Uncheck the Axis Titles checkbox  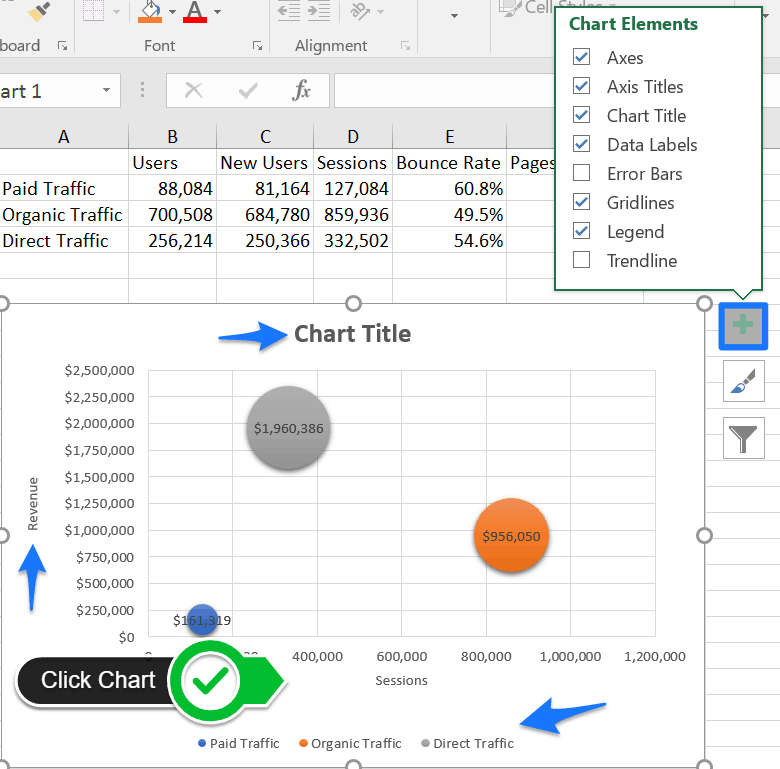582,86
